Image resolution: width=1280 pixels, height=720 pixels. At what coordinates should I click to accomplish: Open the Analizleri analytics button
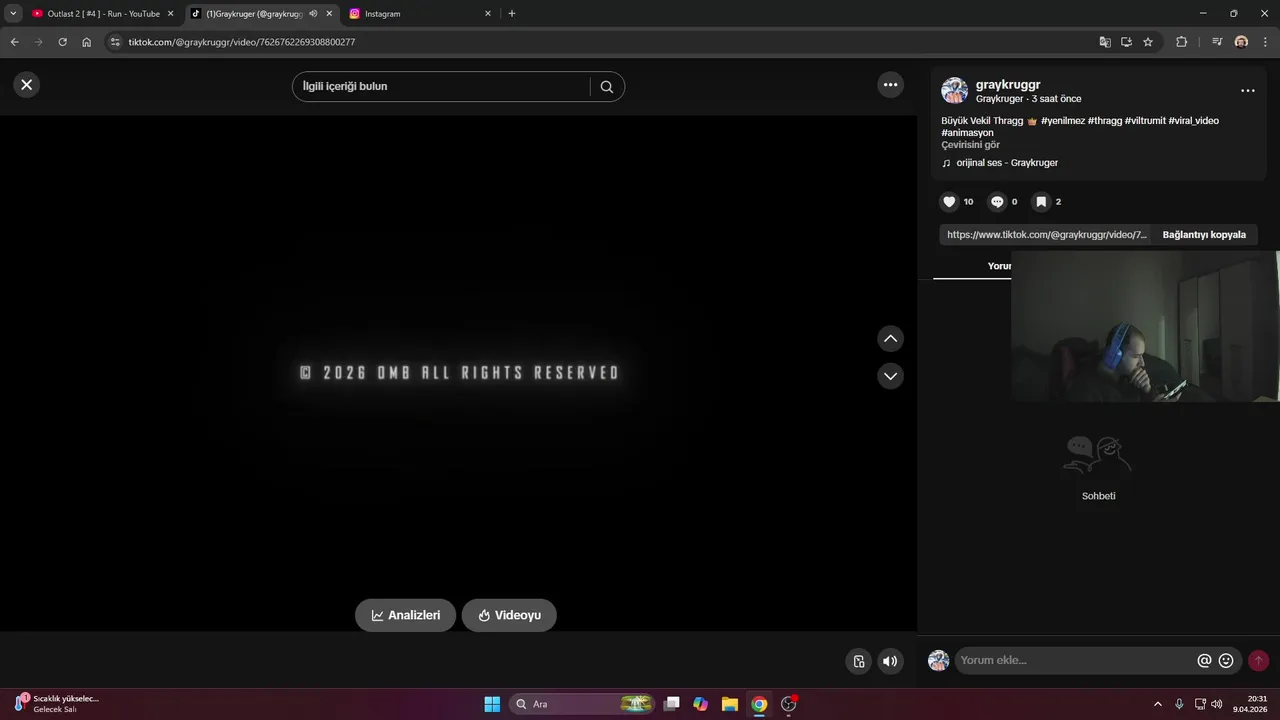tap(405, 615)
